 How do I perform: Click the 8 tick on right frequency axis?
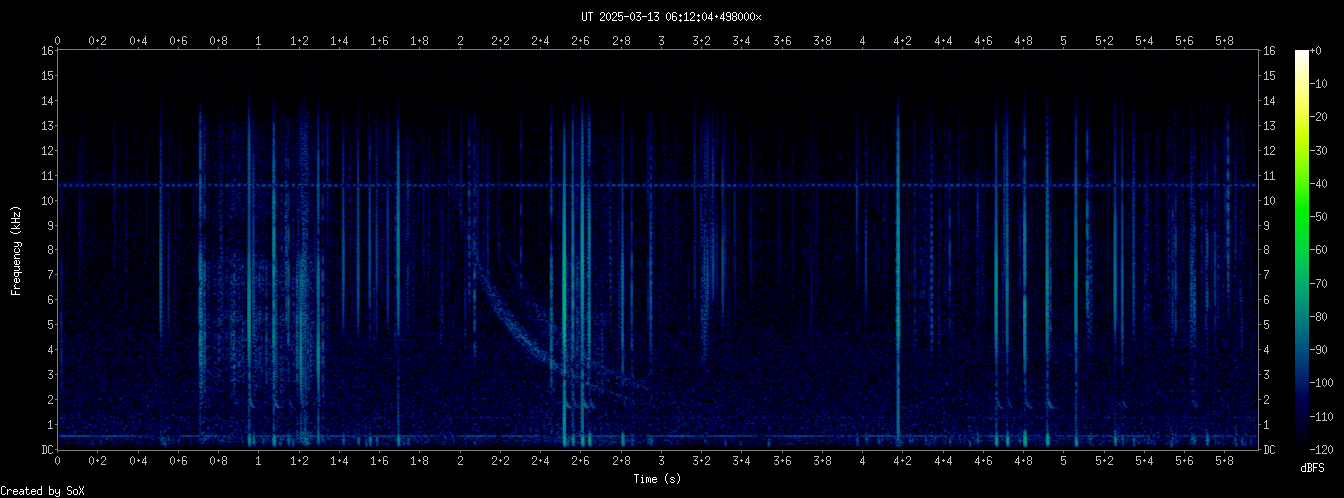point(1267,250)
